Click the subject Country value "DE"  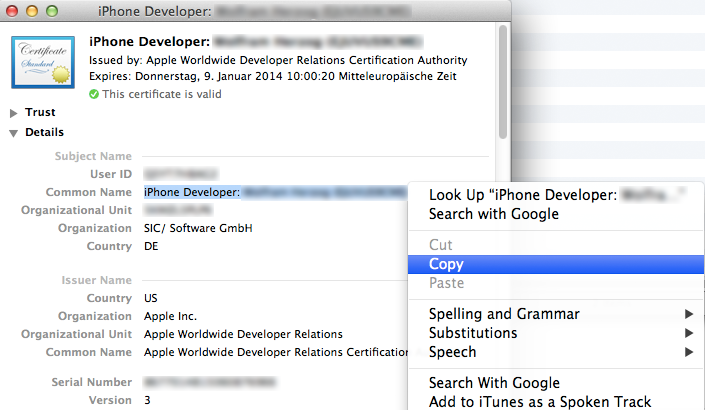point(151,246)
